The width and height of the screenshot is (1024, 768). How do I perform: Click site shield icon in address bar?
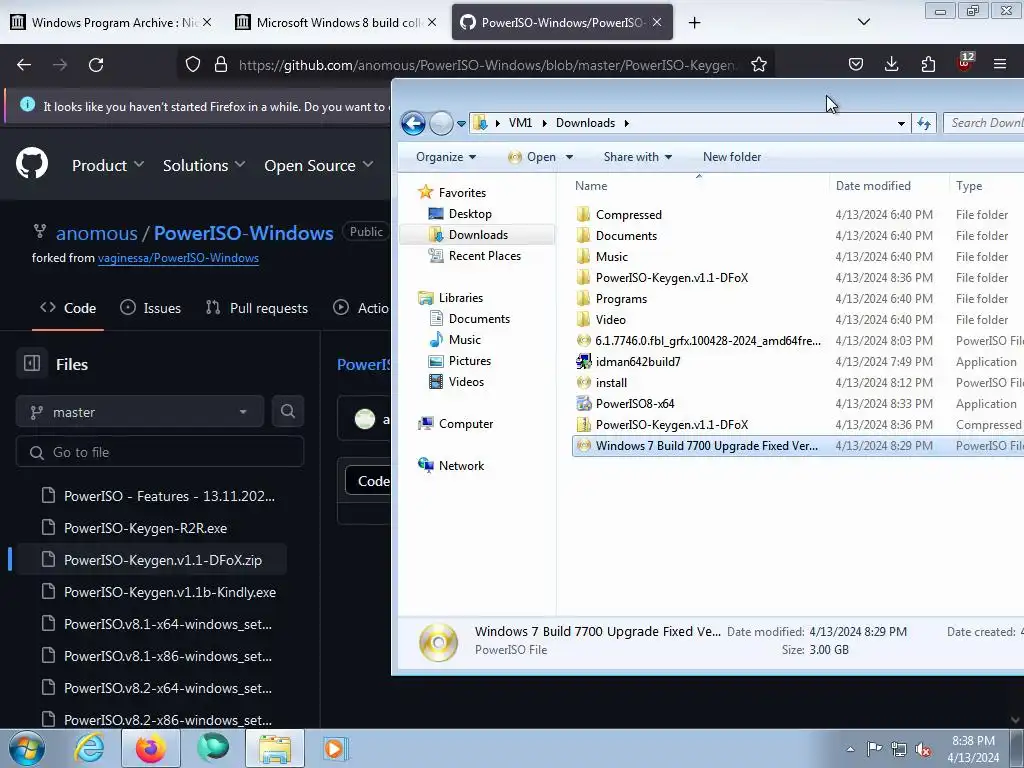coord(193,65)
